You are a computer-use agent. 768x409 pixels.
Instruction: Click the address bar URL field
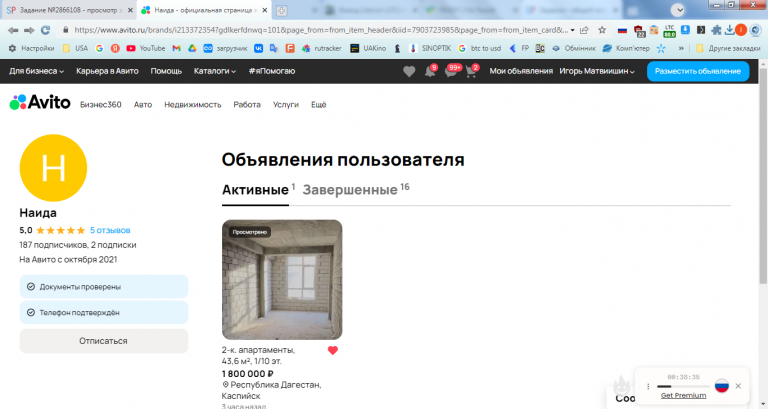[321, 30]
